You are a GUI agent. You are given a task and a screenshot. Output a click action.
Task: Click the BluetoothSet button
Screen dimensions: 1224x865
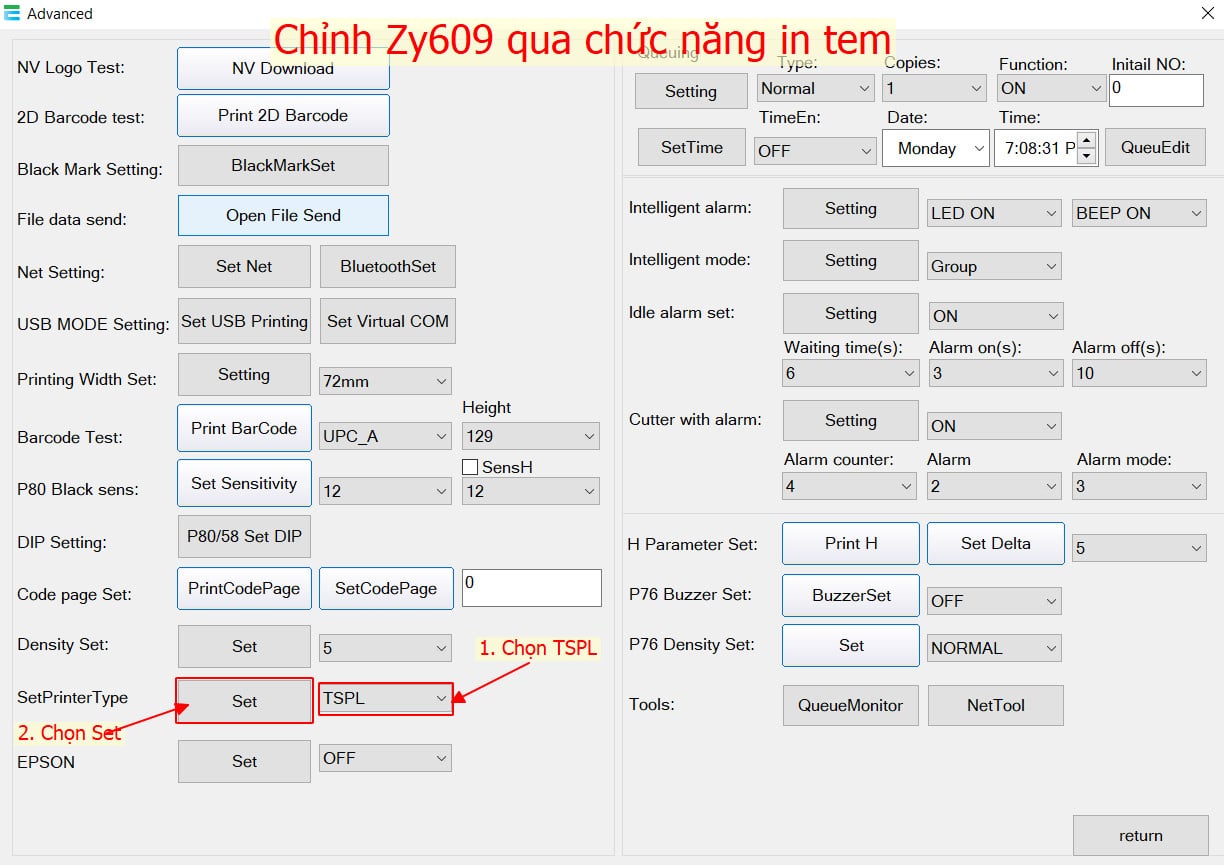pos(387,266)
